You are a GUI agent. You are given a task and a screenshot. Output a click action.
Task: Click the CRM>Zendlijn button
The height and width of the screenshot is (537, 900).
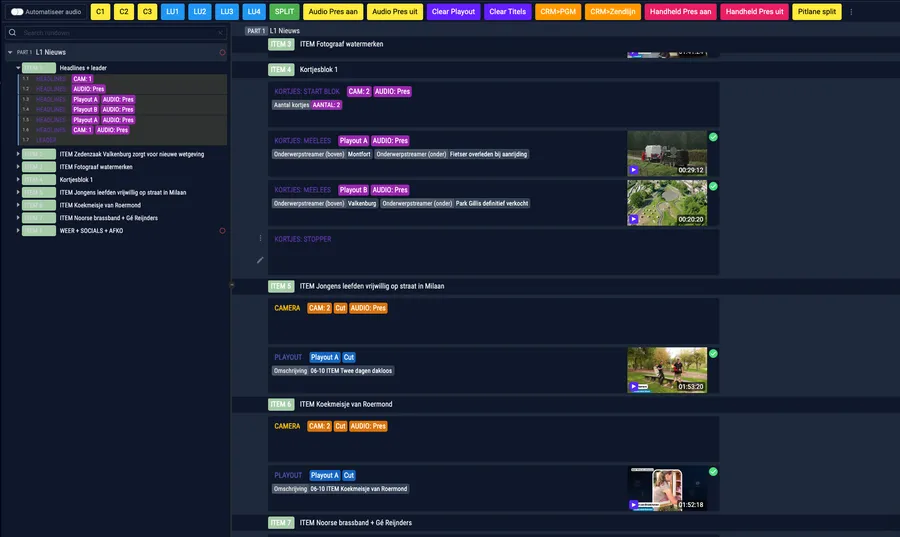(x=612, y=11)
